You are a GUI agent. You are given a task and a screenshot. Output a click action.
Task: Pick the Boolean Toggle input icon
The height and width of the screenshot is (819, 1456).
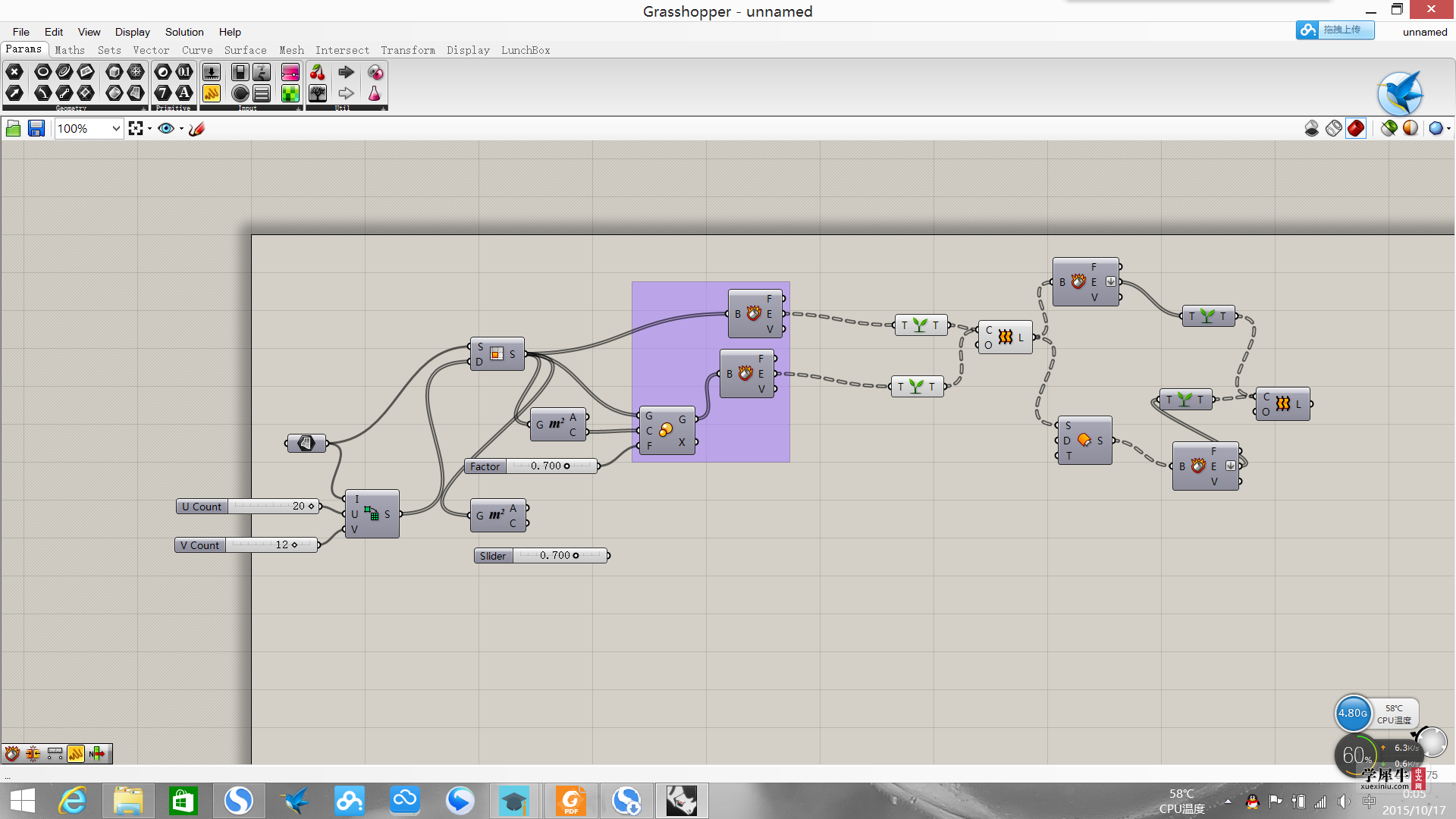point(240,72)
